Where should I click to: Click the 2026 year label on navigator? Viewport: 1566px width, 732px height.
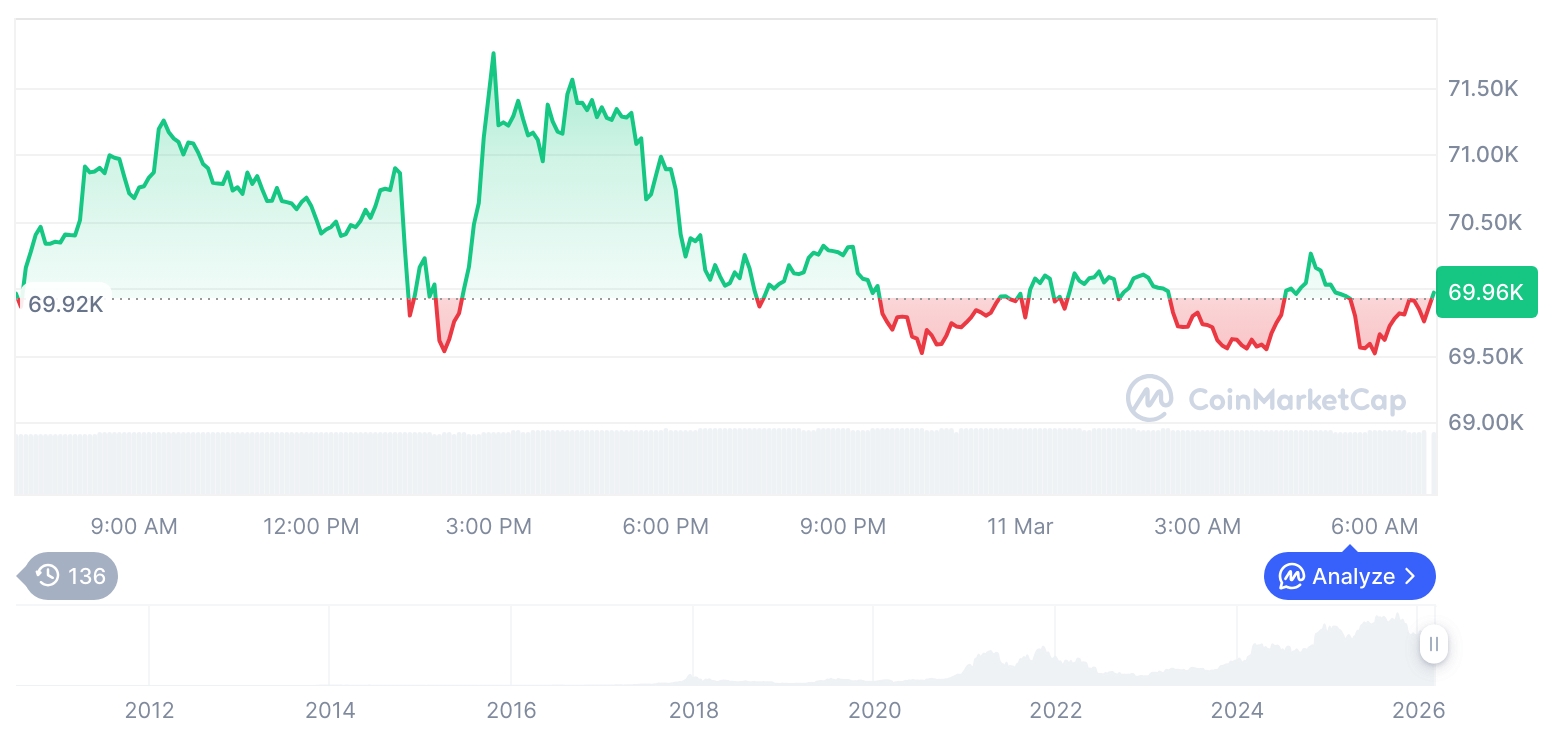click(1418, 711)
